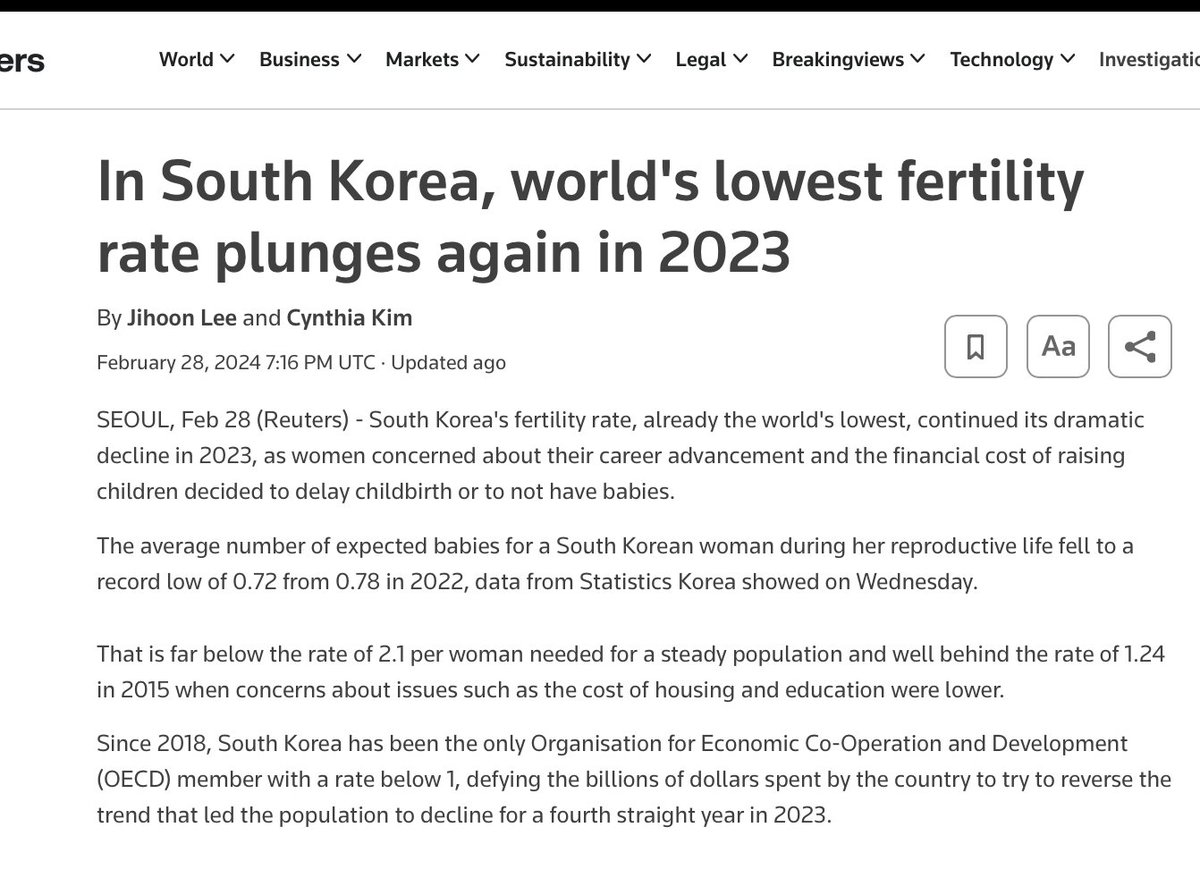This screenshot has width=1200, height=878.
Task: Expand the World navigation dropdown
Action: coord(229,59)
